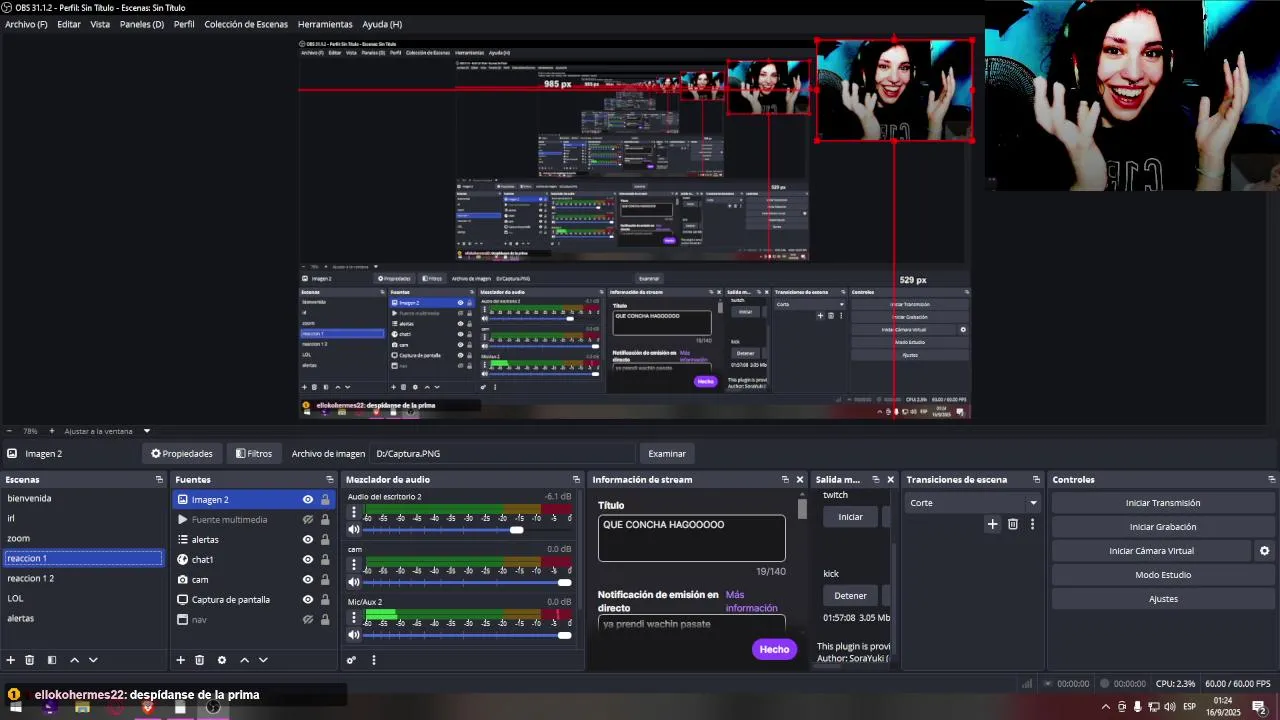This screenshot has width=1280, height=720.
Task: Hide the cam source
Action: tap(308, 580)
